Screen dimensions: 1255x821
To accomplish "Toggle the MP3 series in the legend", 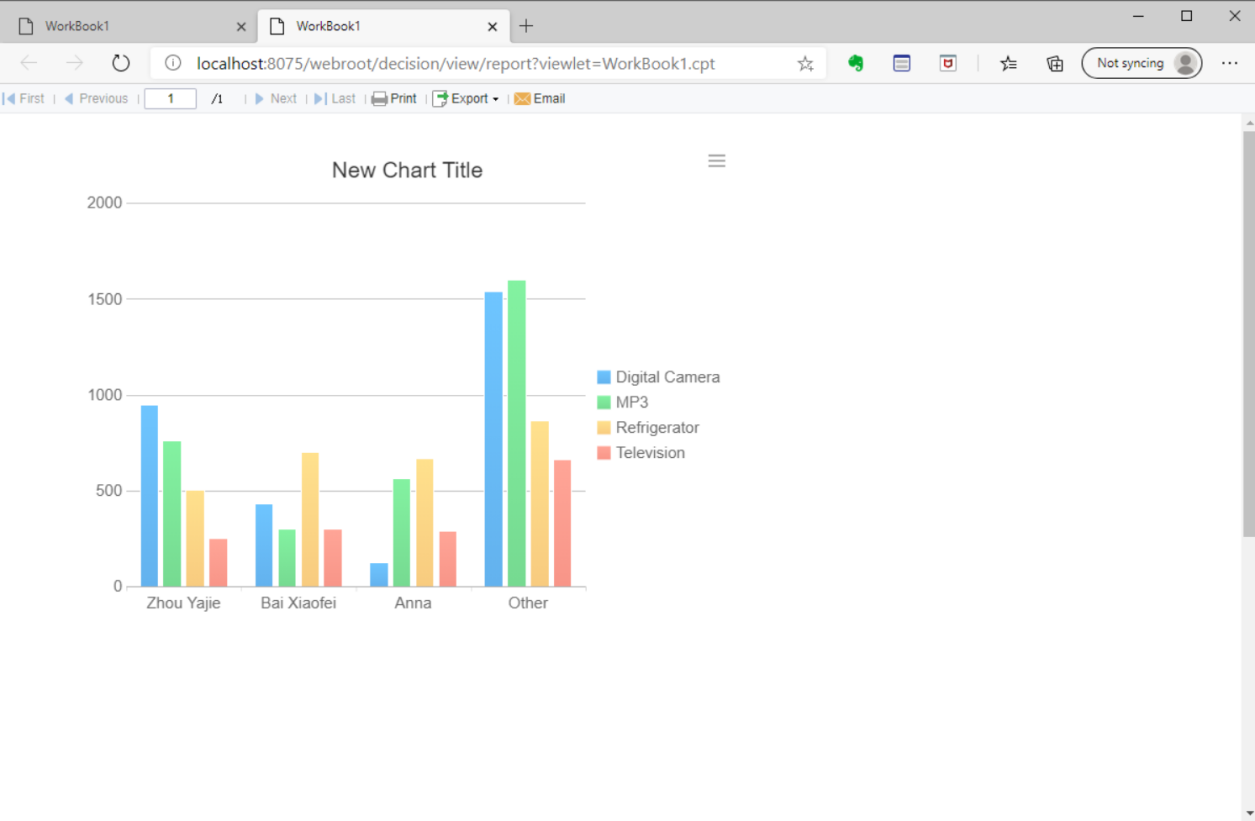I will tap(628, 402).
